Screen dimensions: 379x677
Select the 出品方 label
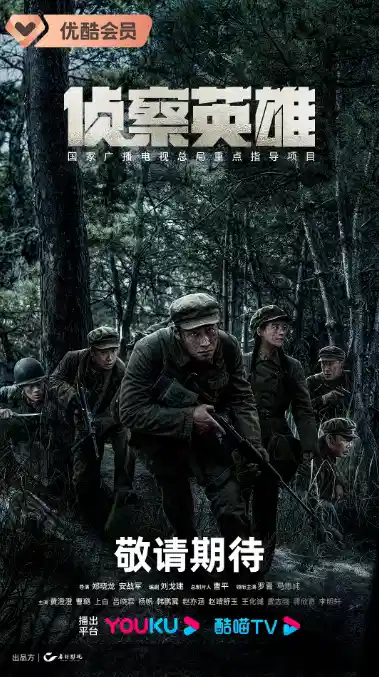23,658
